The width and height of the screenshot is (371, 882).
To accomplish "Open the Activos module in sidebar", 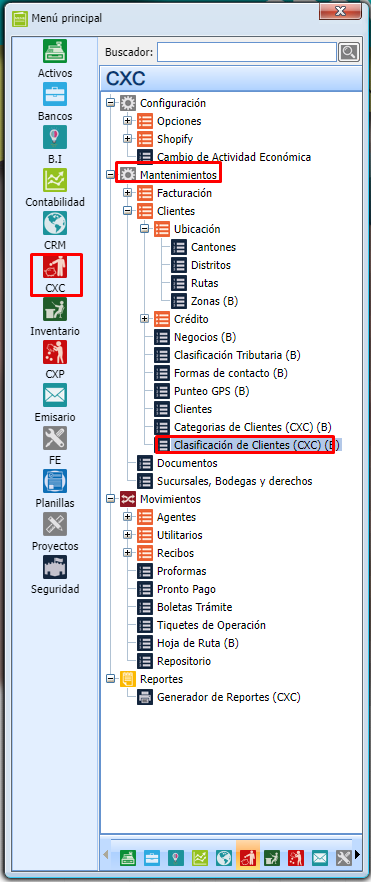I will 55,58.
